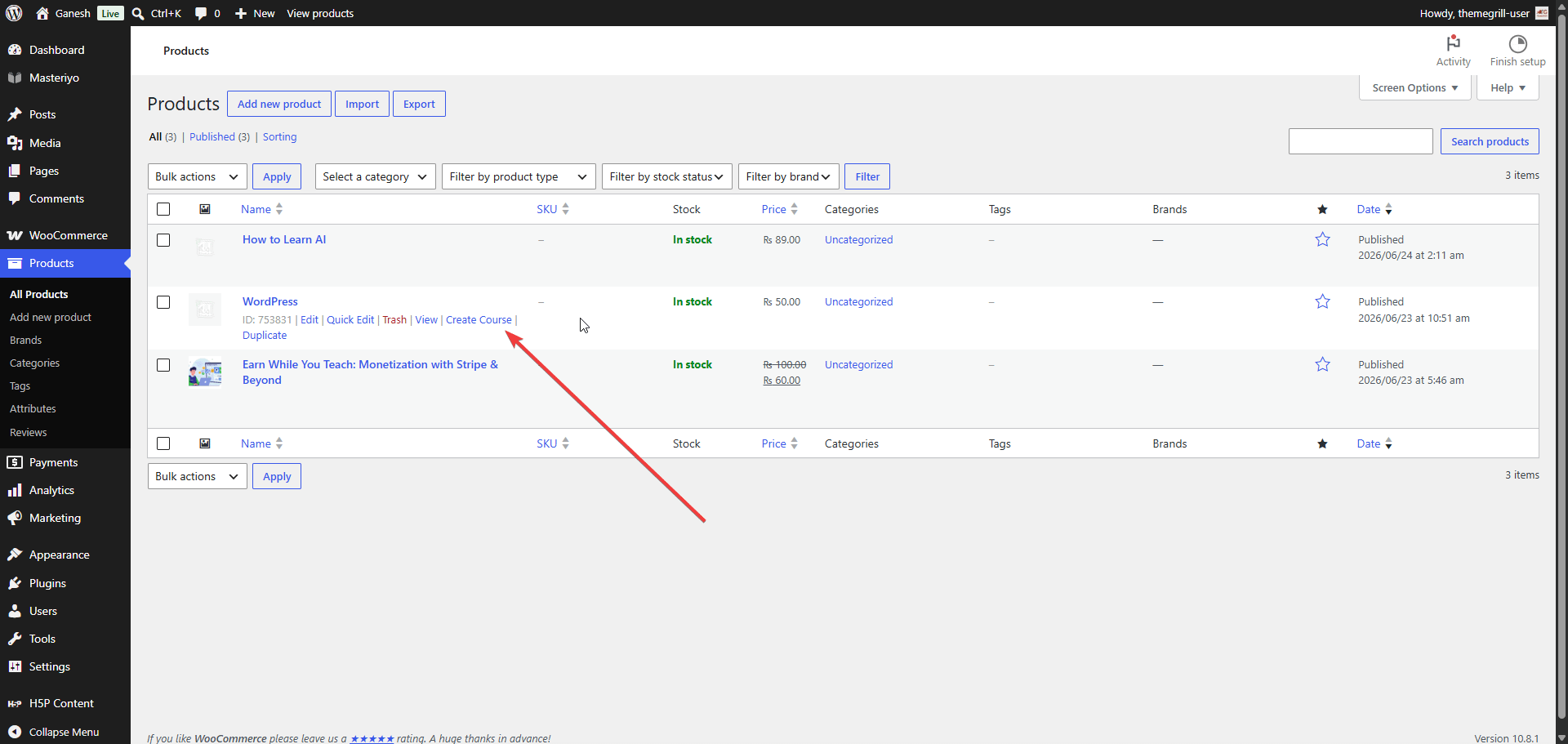Image resolution: width=1568 pixels, height=744 pixels.
Task: Click the Posts pin icon in sidebar
Action: pos(15,114)
